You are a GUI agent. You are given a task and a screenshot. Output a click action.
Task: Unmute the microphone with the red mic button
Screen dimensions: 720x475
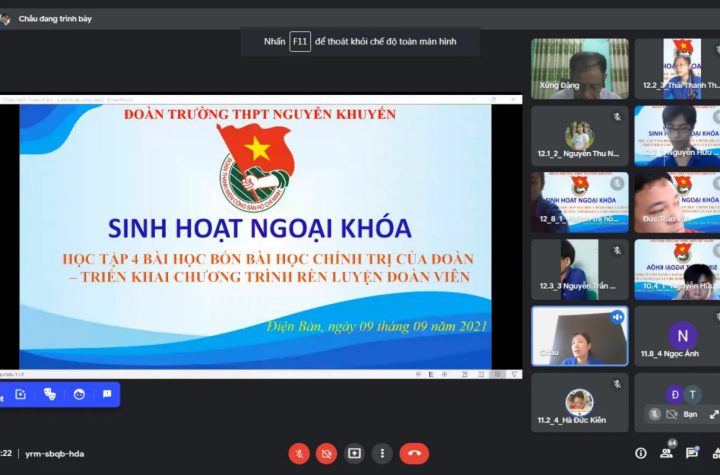click(299, 454)
